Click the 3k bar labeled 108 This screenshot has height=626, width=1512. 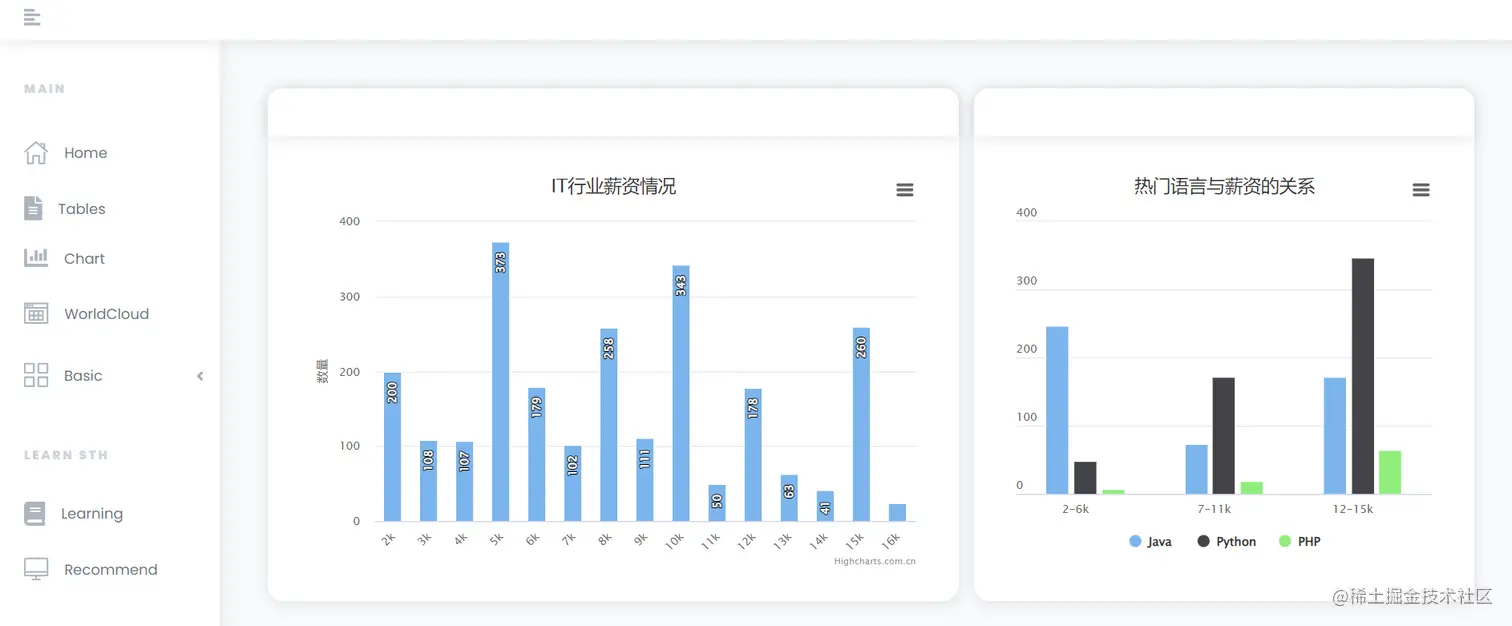[428, 481]
